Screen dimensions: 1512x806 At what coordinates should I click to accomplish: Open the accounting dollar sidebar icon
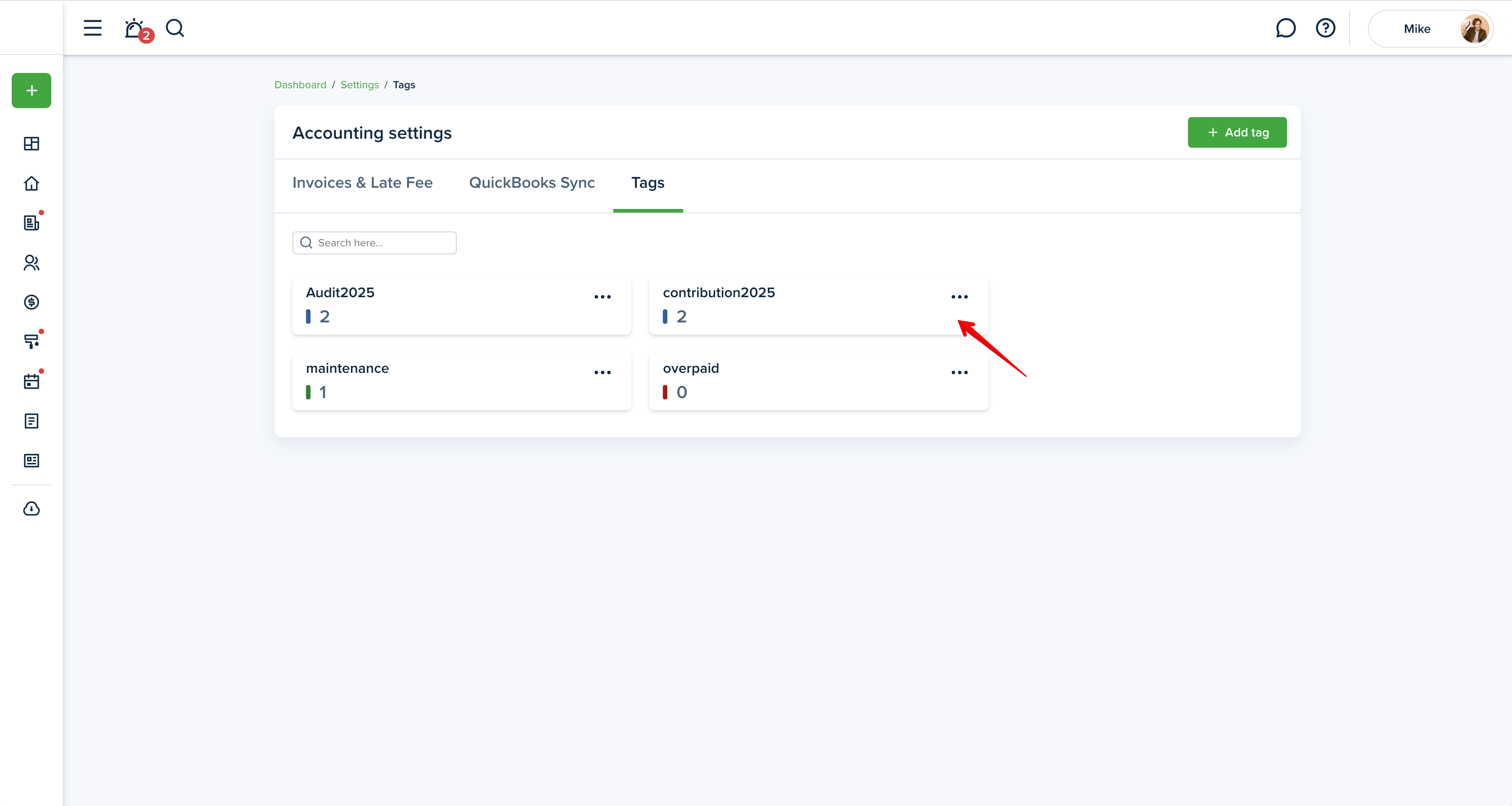pos(31,302)
